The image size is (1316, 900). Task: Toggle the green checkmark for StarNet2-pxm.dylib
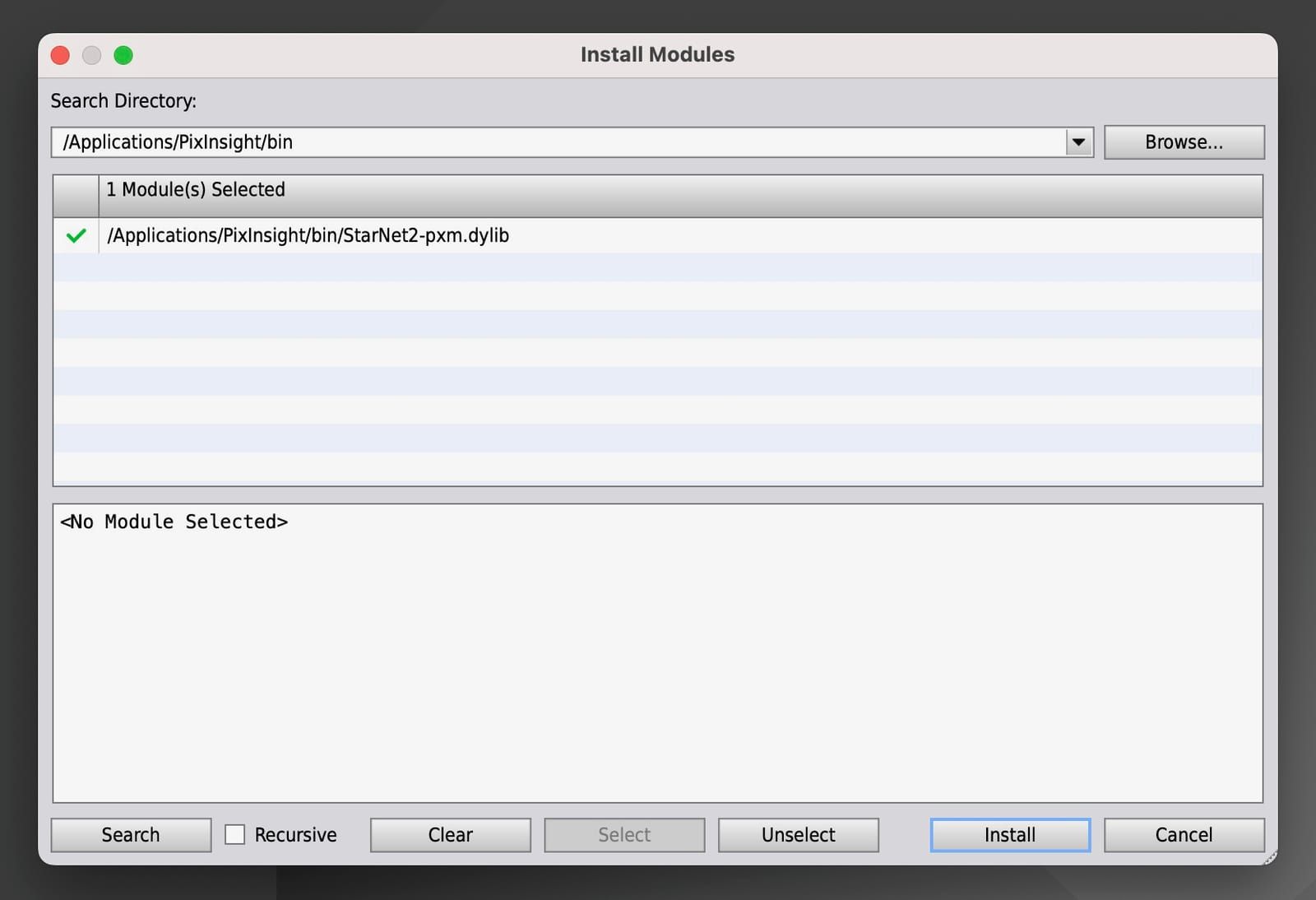[76, 236]
